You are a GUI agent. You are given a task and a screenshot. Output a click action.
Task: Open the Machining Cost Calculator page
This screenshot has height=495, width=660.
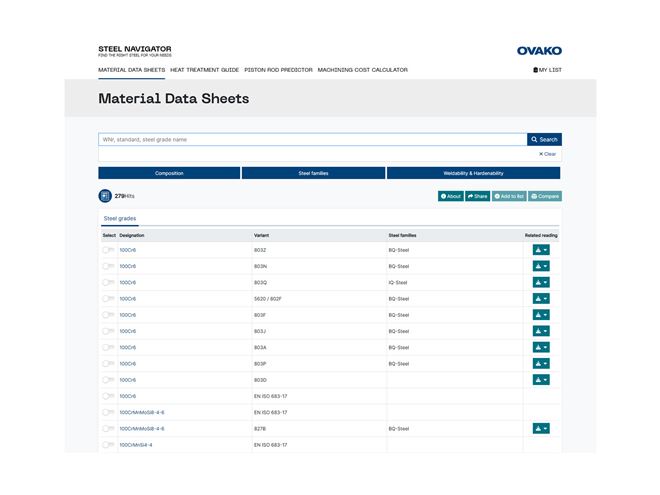[x=363, y=70]
